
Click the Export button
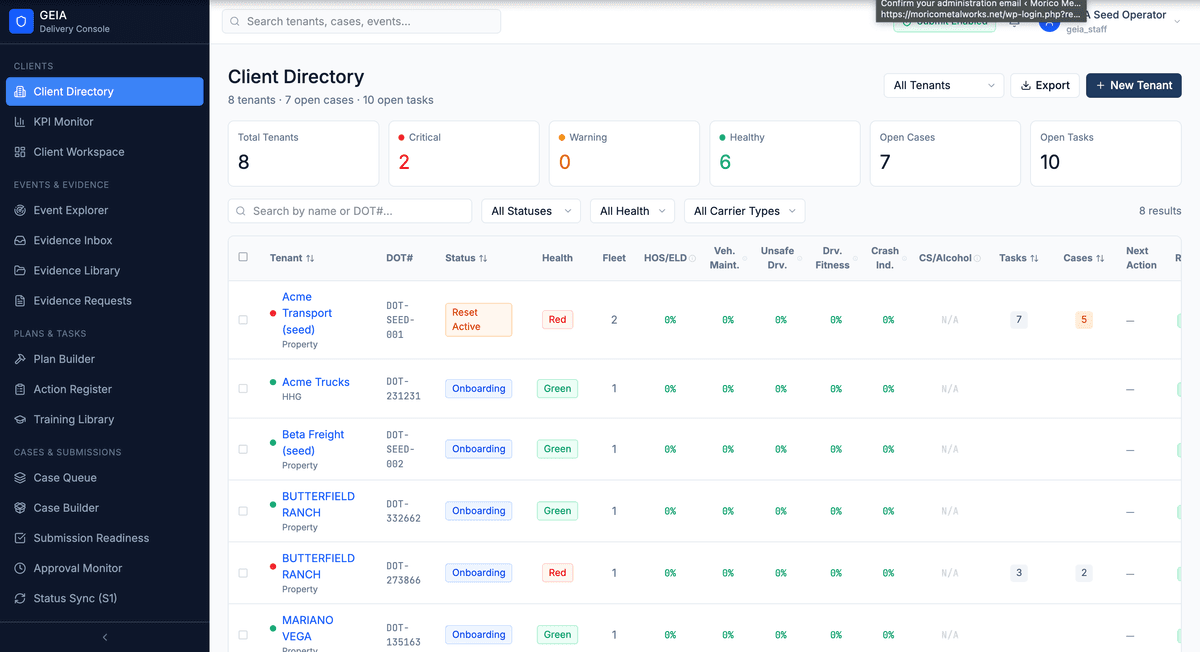1045,86
